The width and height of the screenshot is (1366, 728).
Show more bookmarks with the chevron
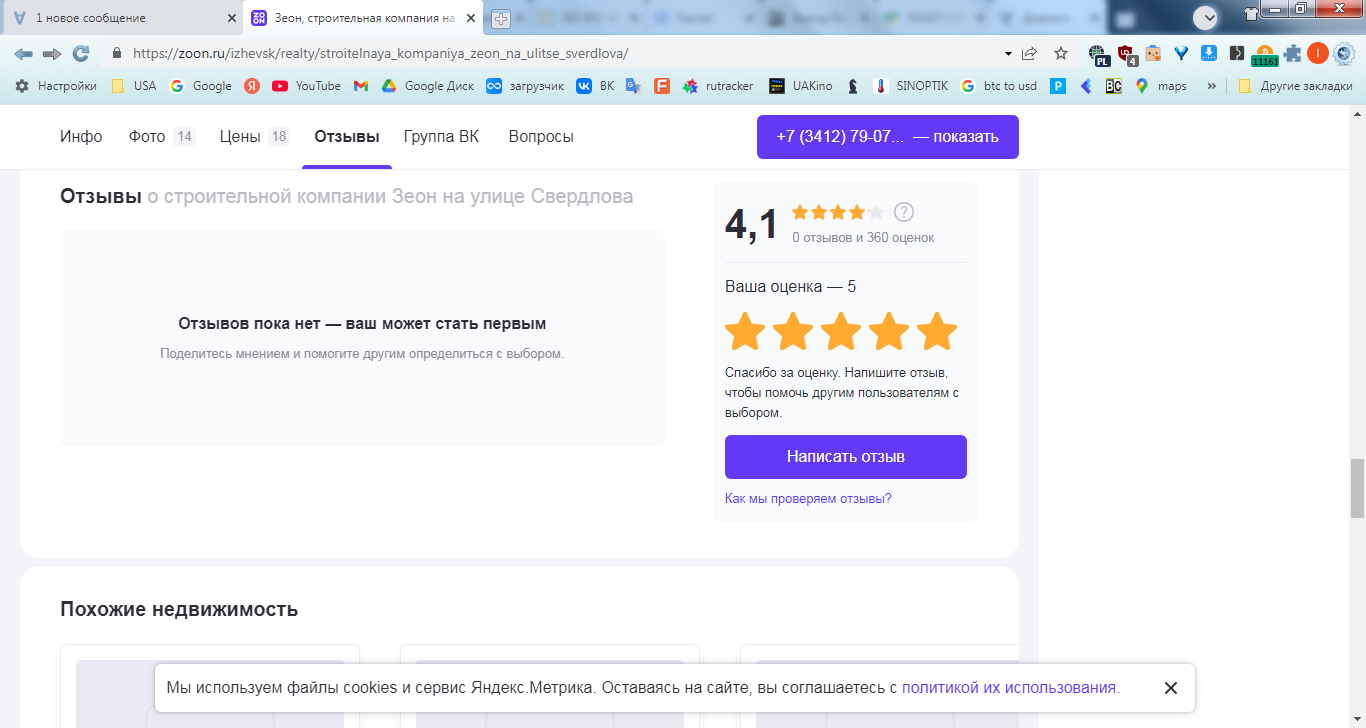click(1212, 86)
